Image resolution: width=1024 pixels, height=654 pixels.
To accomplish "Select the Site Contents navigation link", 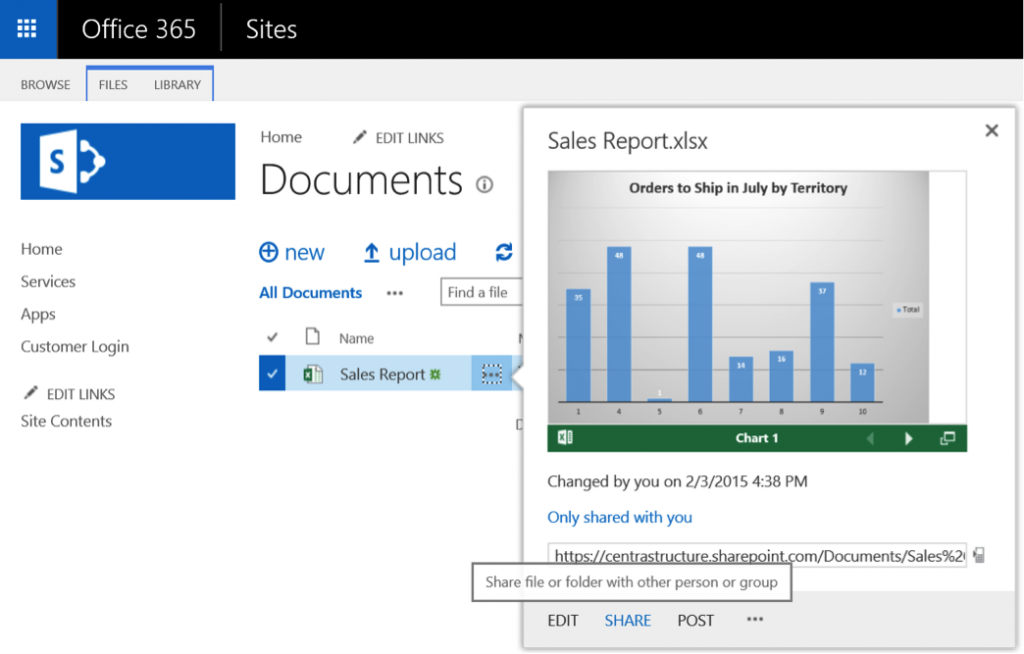I will [66, 421].
